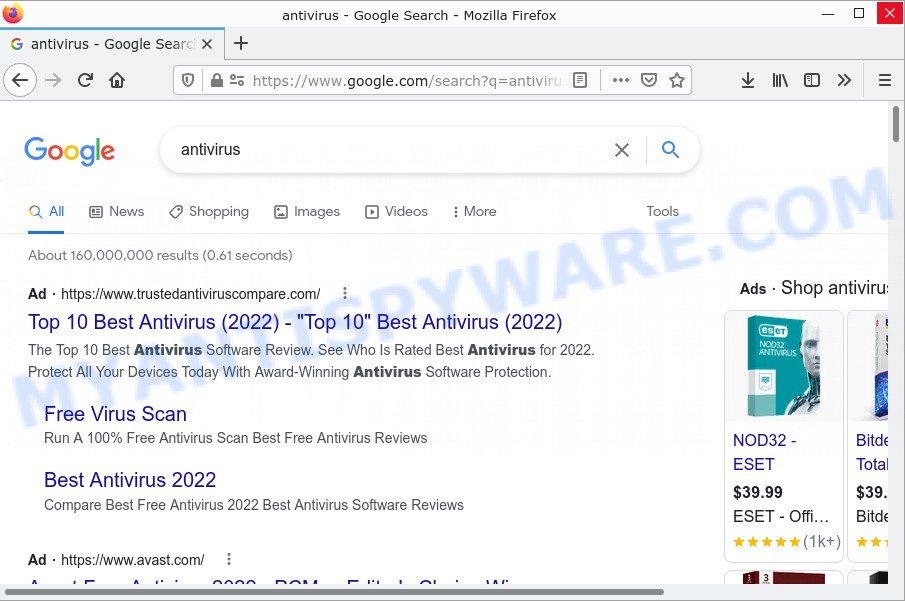The width and height of the screenshot is (905, 601).
Task: Switch to Shopping results
Action: point(209,211)
